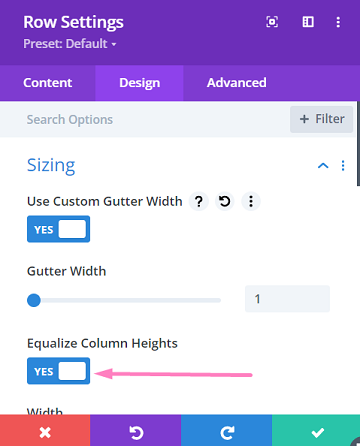
Task: Click the + Filter button
Action: pyautogui.click(x=322, y=119)
